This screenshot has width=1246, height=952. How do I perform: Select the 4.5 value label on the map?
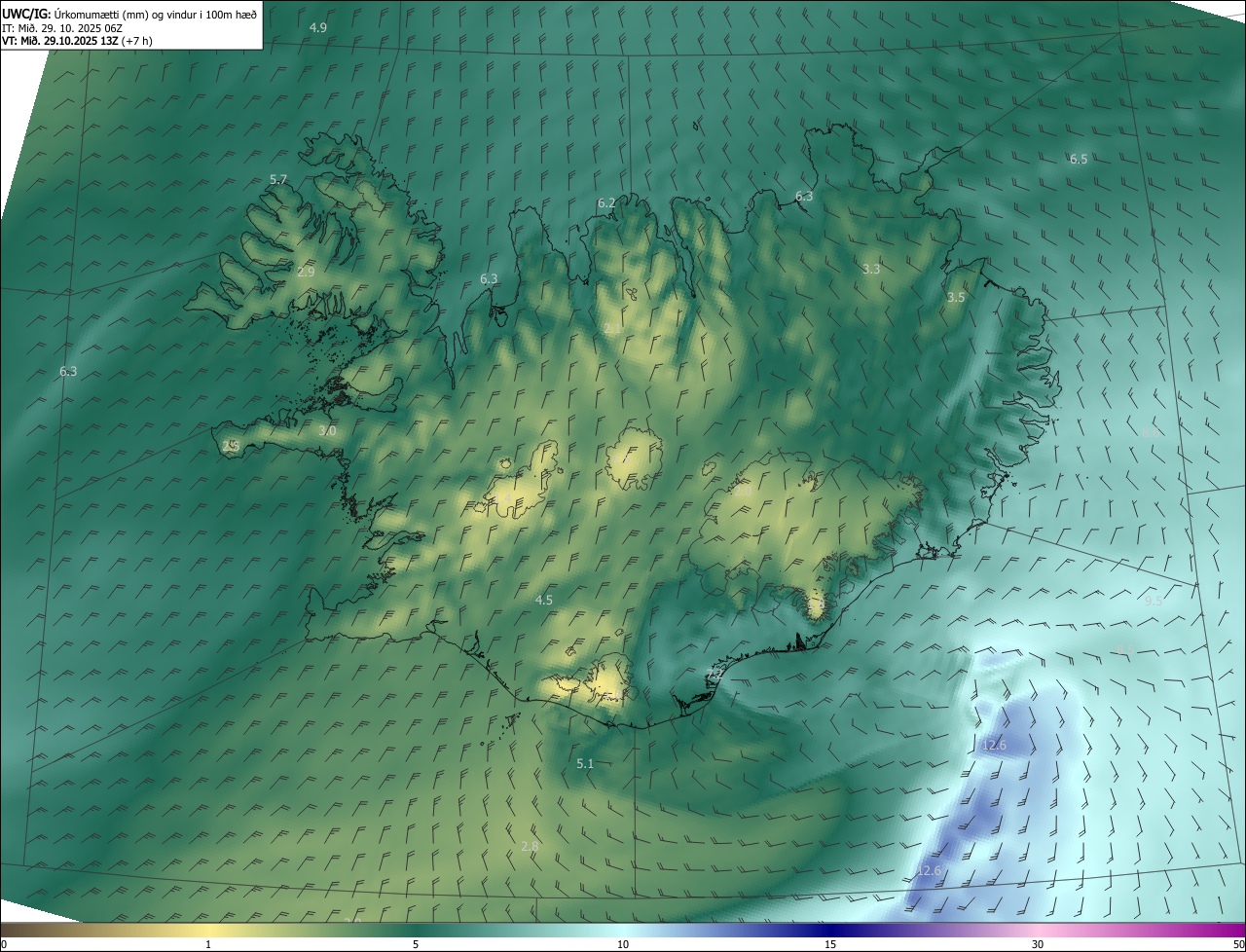pos(544,601)
